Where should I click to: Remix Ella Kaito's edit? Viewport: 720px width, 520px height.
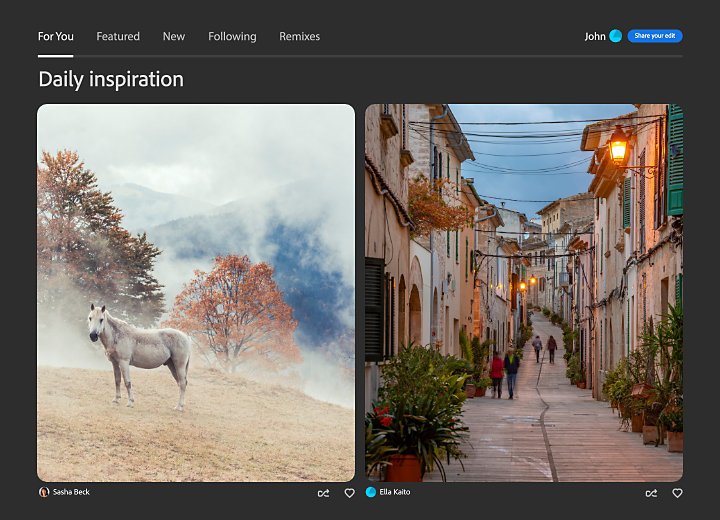pos(651,493)
